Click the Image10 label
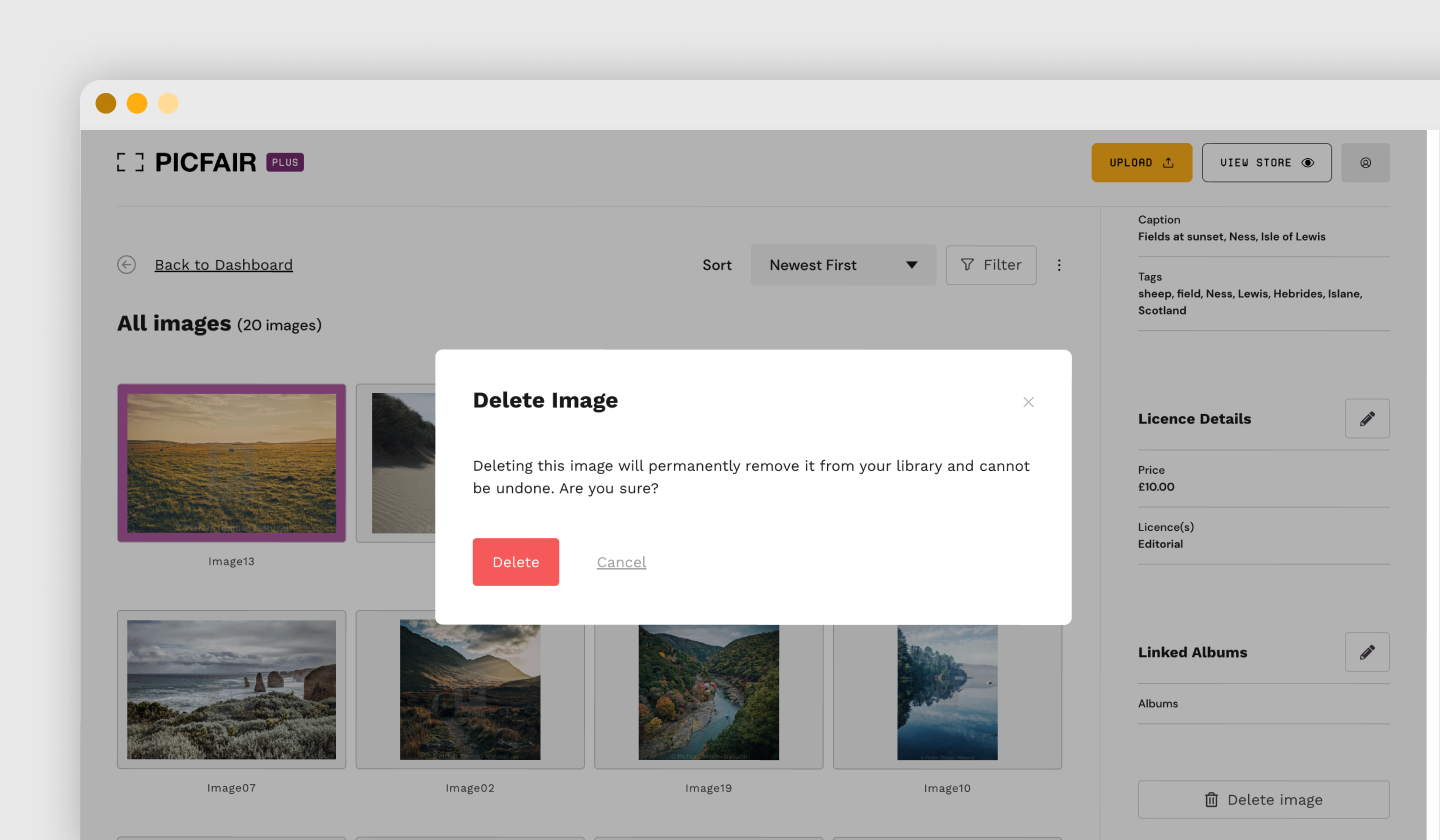Viewport: 1440px width, 840px height. point(947,788)
